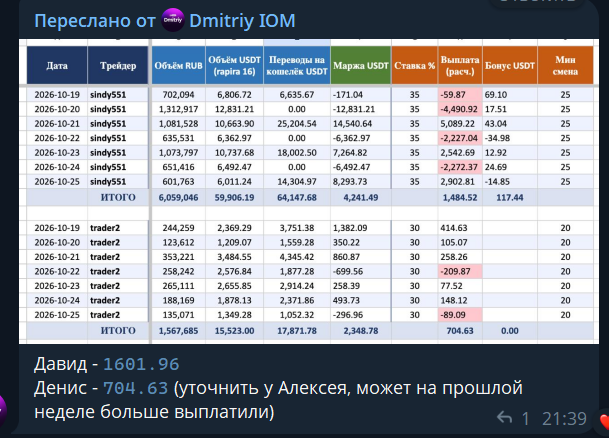Click cell 702,094 in the sindy551 rows
This screenshot has width=609, height=438.
click(x=178, y=95)
